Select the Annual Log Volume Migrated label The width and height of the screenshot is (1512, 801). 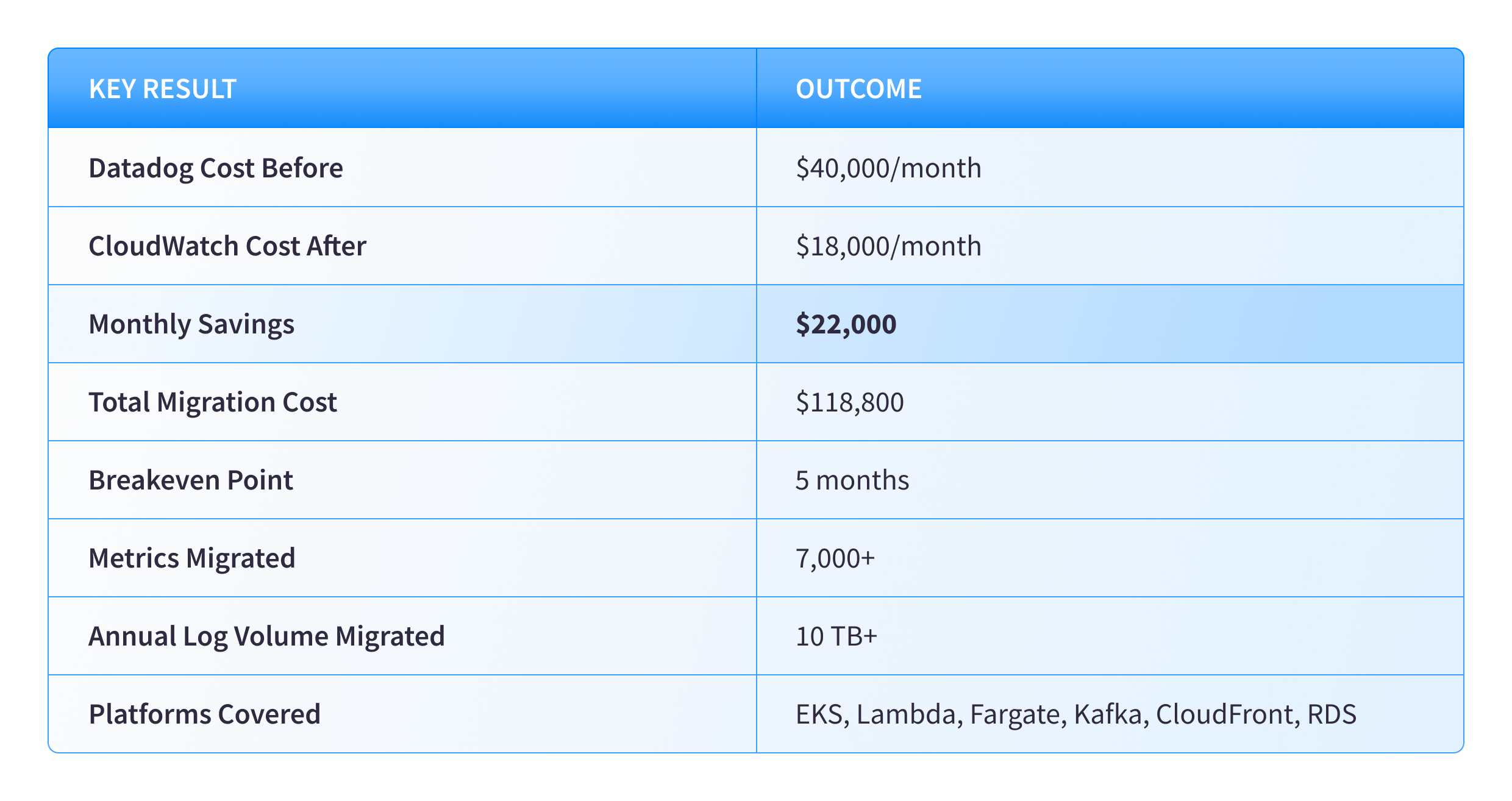click(266, 636)
